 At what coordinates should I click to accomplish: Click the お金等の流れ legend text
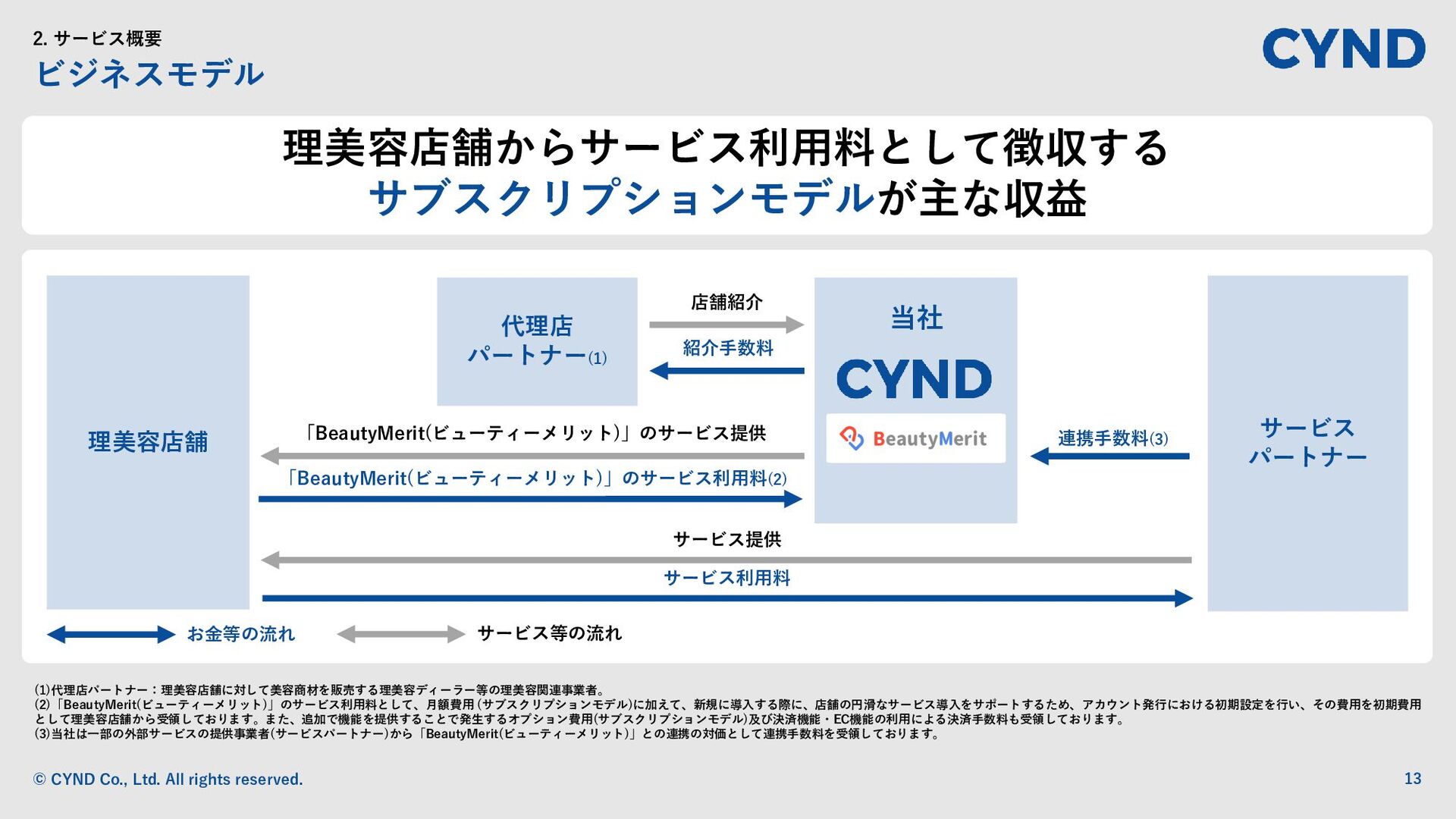tap(240, 634)
